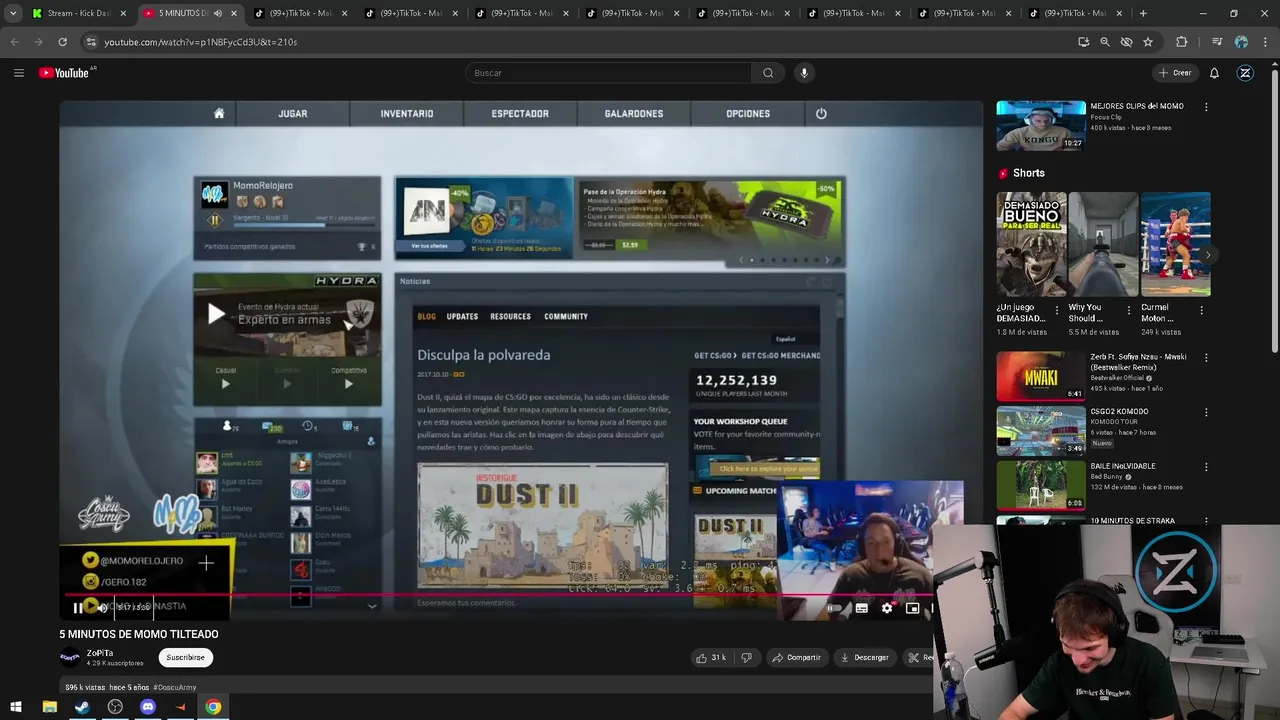Mute the video with the speaker icon
This screenshot has height=720, width=1280.
click(x=102, y=607)
